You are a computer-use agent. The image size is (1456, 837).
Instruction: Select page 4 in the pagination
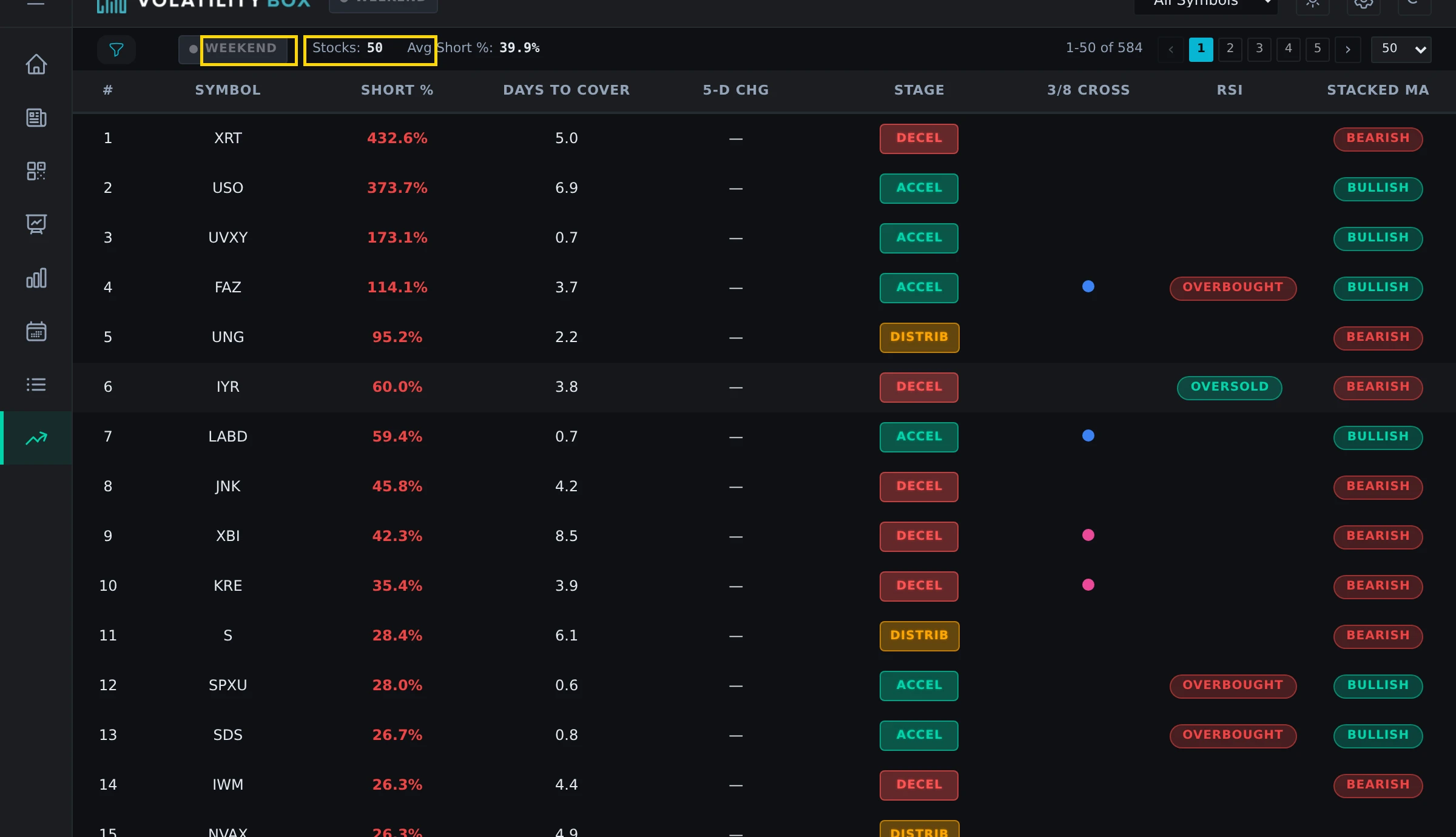click(x=1289, y=49)
